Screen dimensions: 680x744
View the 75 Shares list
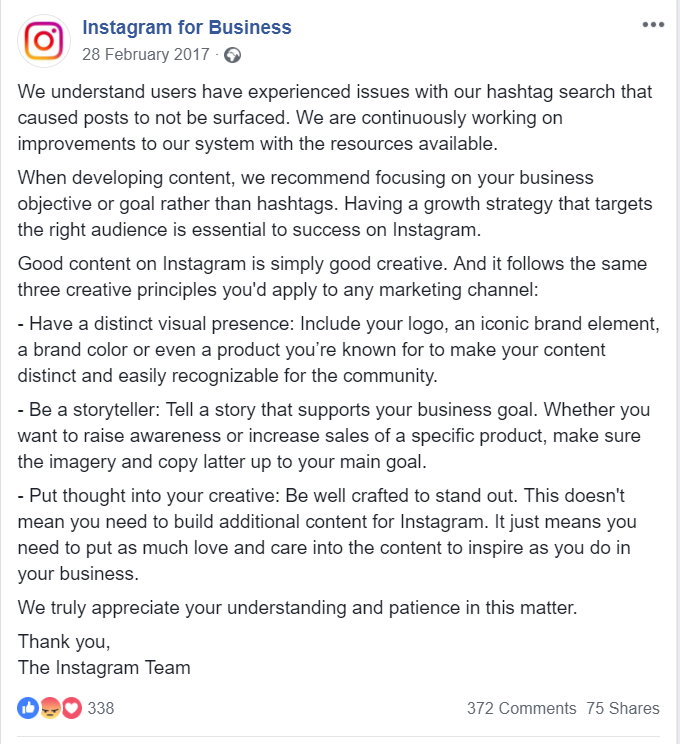point(623,708)
